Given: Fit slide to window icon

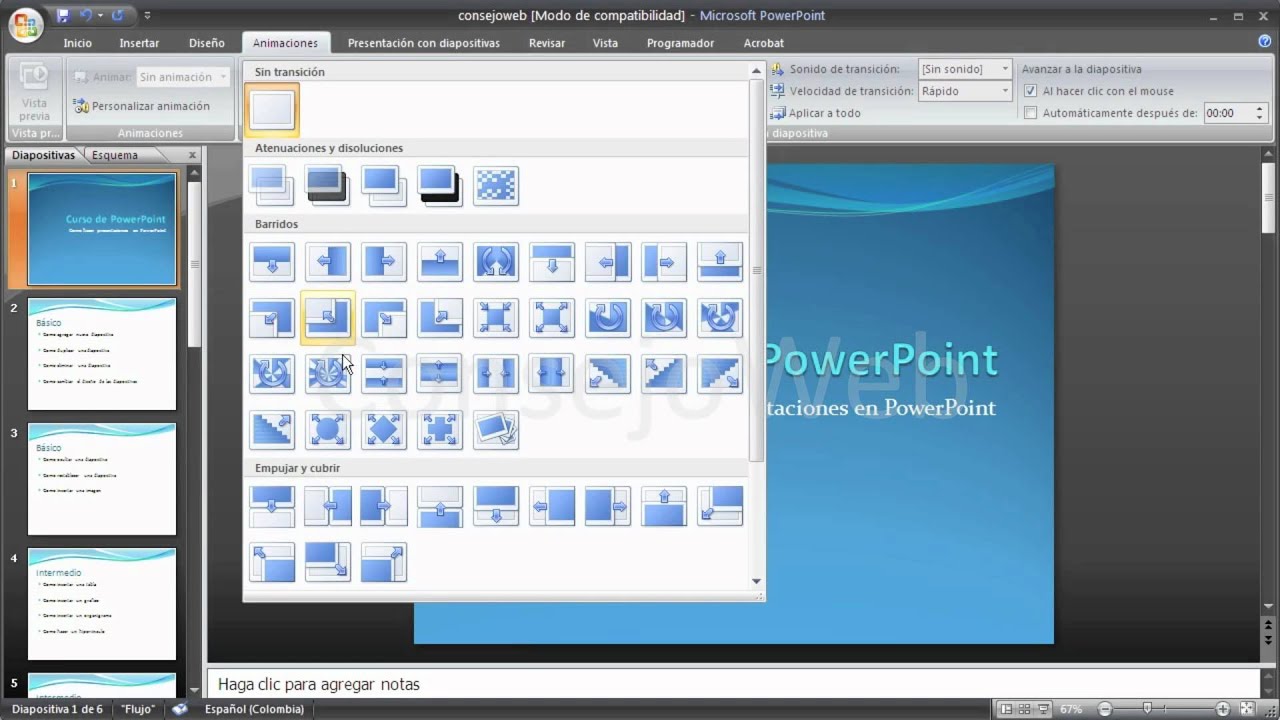Looking at the screenshot, I should tap(1246, 709).
